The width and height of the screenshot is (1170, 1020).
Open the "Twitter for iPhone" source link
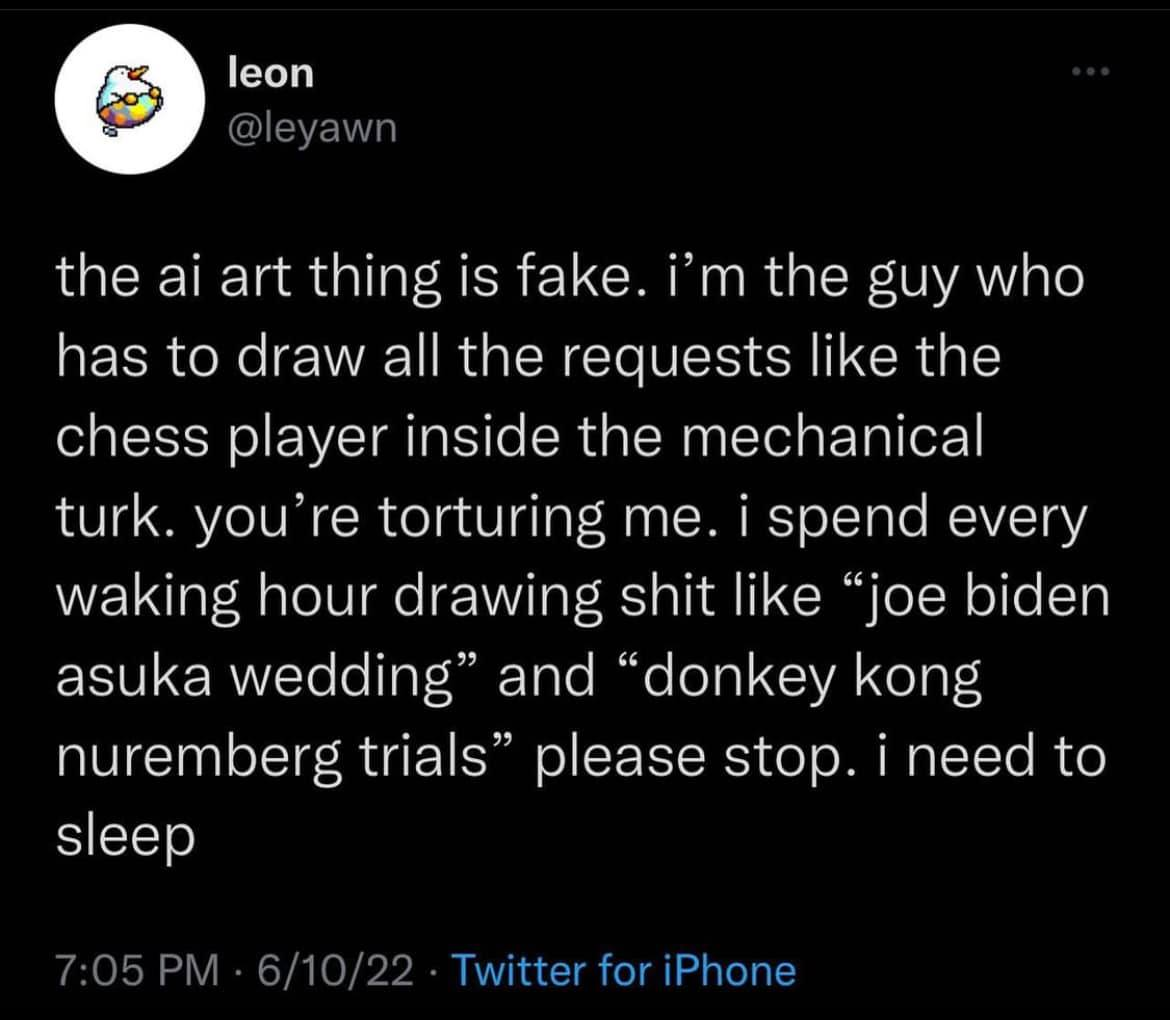pos(625,970)
